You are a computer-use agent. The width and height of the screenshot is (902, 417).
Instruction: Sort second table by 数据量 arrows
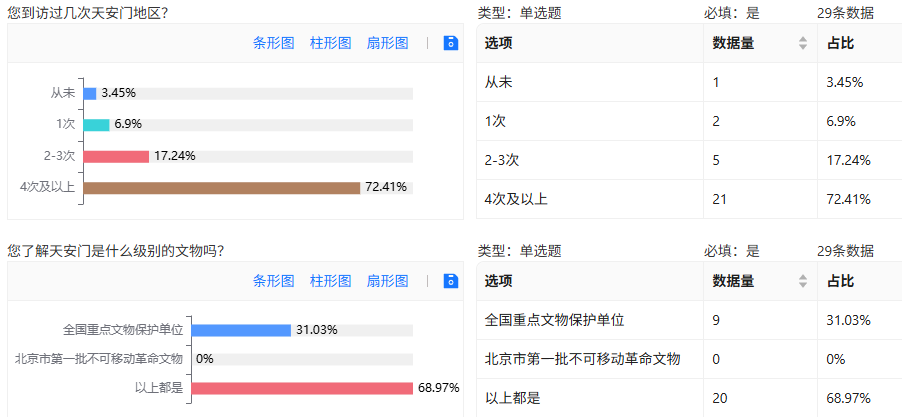802,281
